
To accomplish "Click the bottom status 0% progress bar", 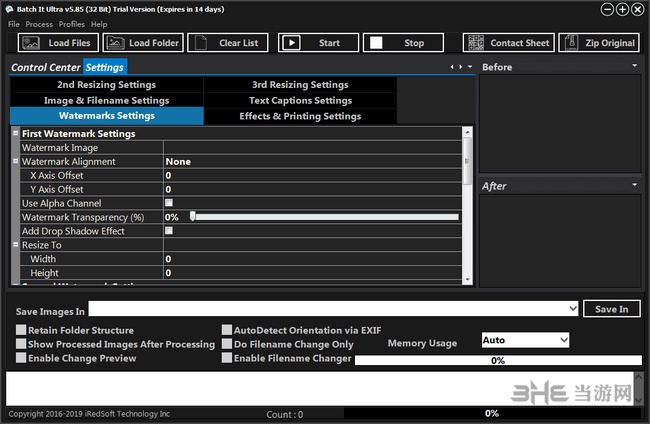I will (492, 413).
